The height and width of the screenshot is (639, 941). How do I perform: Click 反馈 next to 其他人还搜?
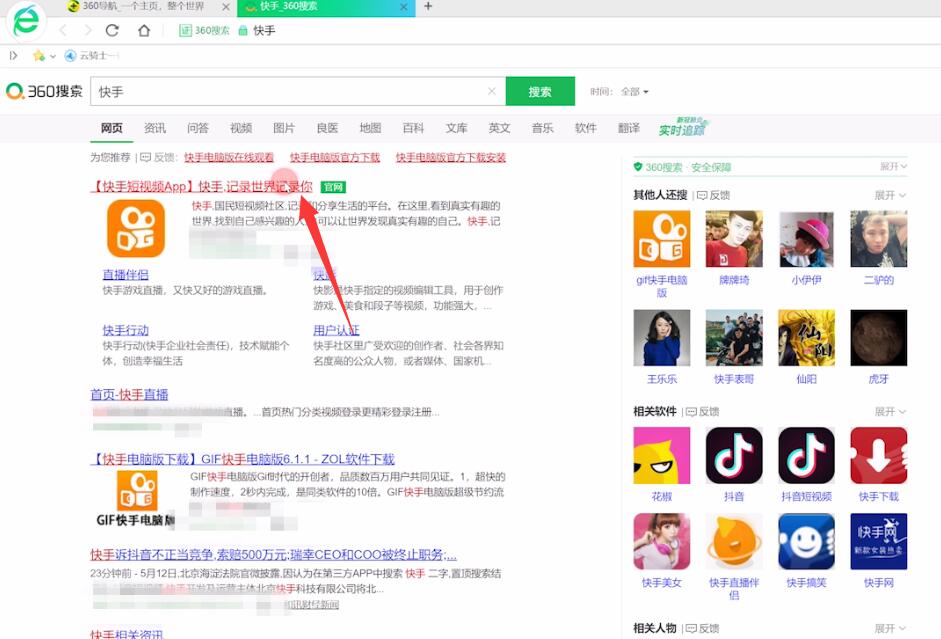714,195
